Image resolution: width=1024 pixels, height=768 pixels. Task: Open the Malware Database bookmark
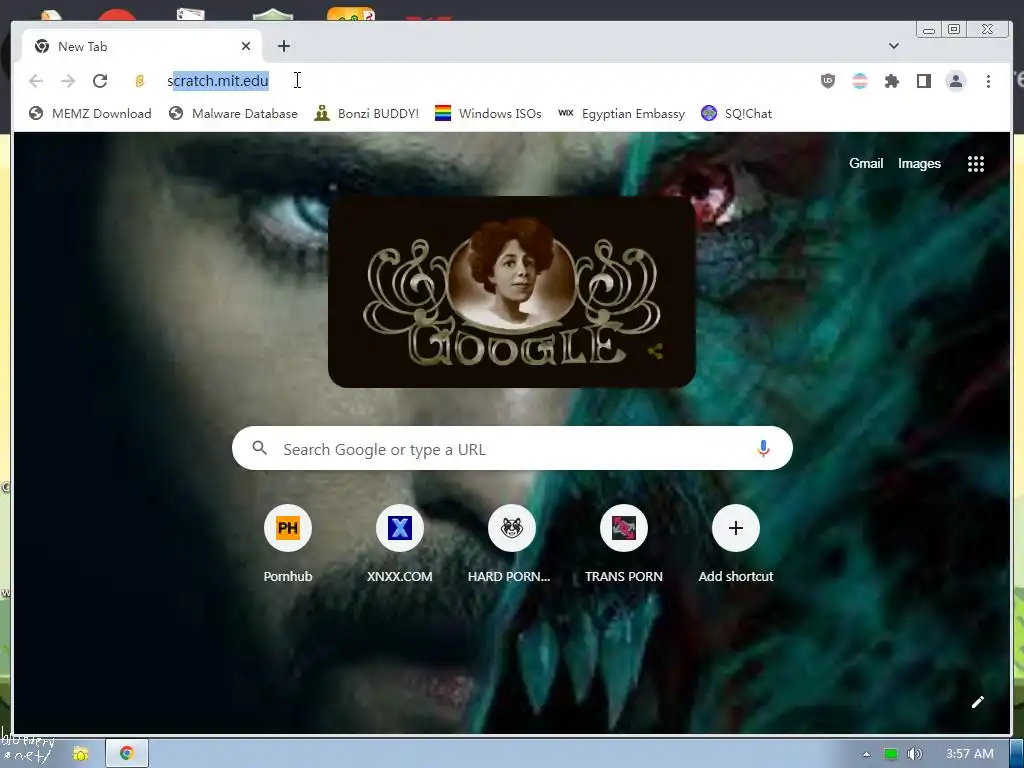pos(233,114)
